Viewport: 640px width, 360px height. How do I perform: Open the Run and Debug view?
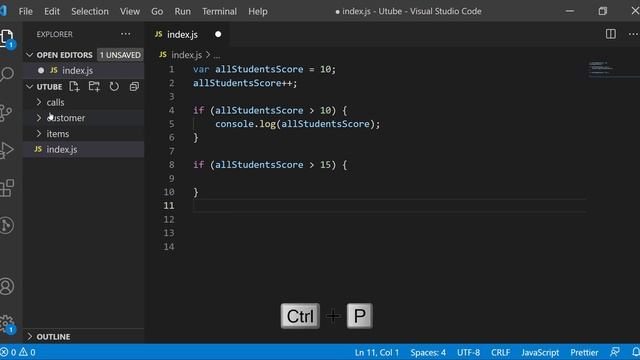[x=7, y=150]
